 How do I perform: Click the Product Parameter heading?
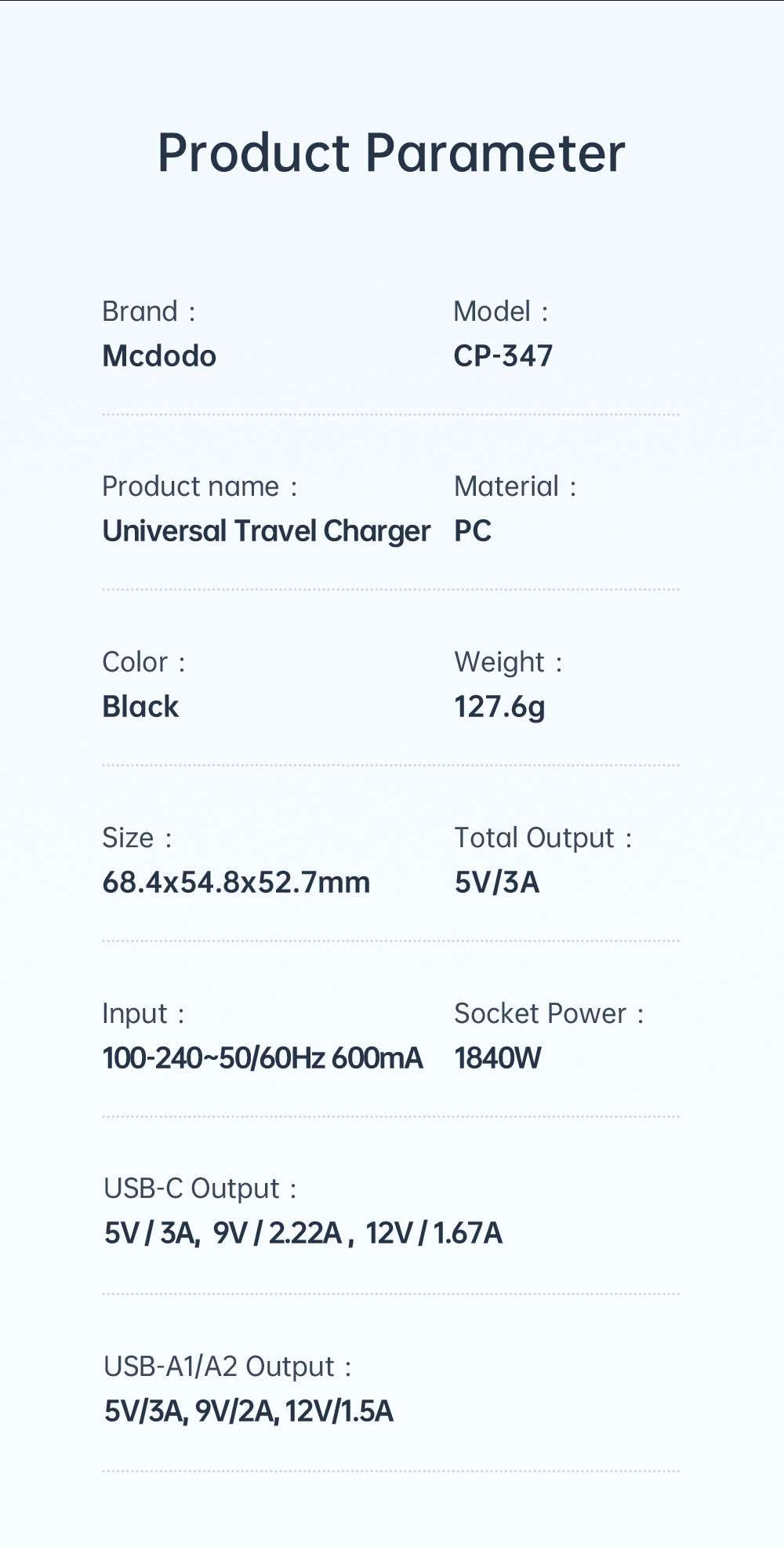click(x=391, y=153)
